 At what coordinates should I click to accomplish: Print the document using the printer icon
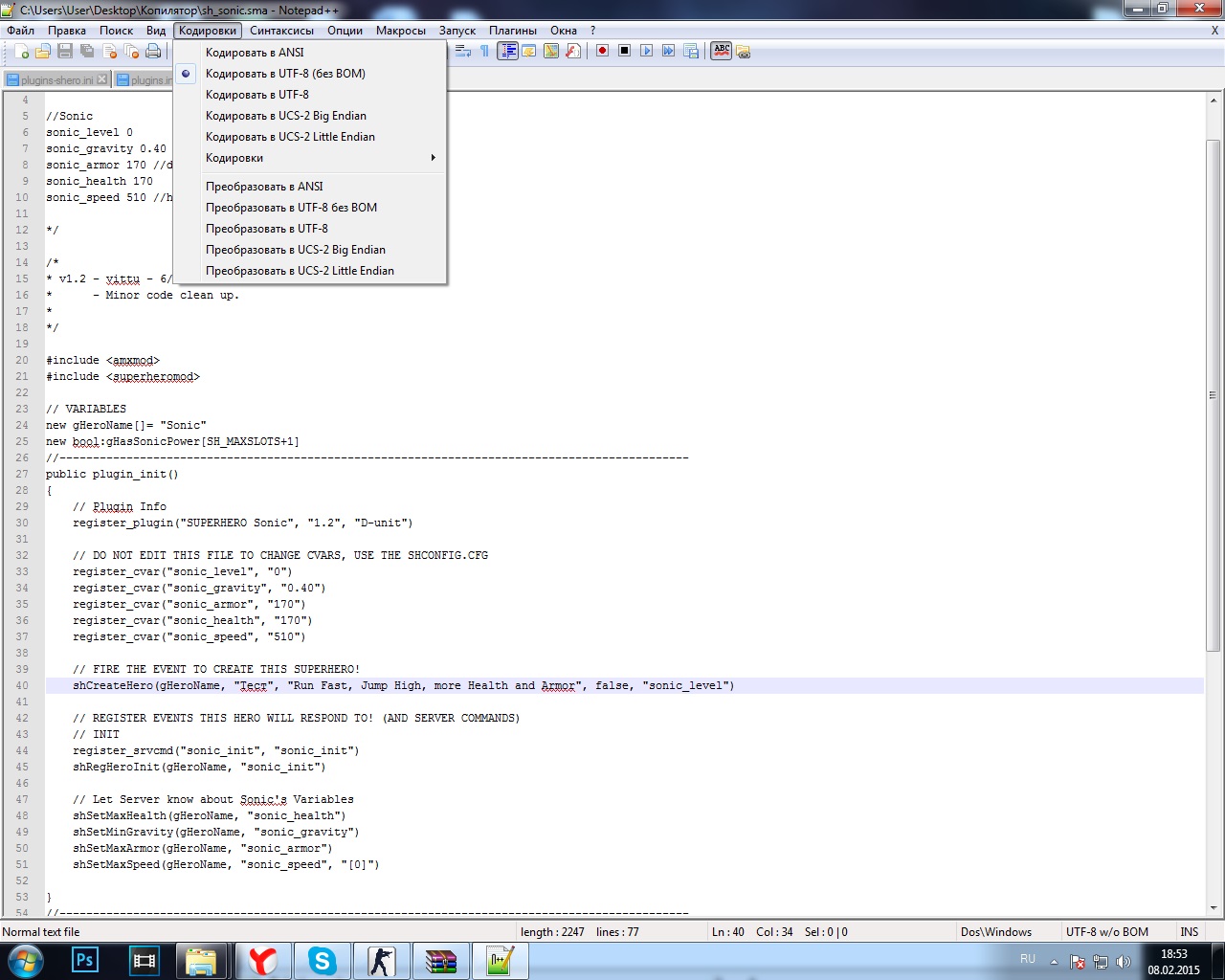pyautogui.click(x=153, y=51)
